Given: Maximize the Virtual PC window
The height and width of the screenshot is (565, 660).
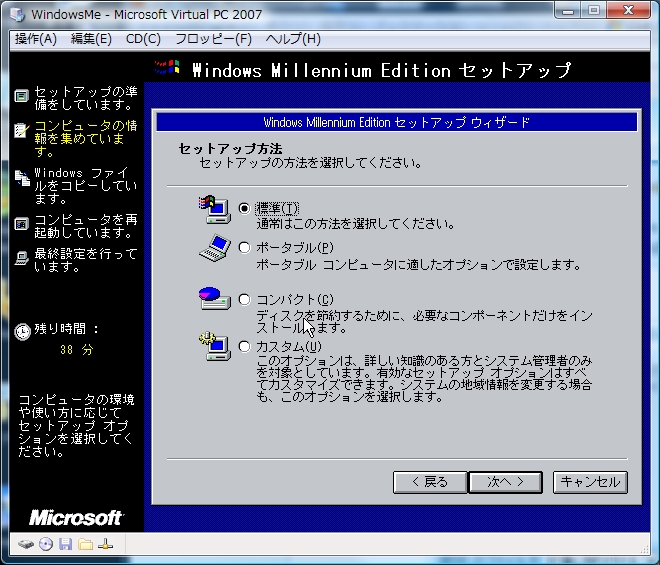Looking at the screenshot, I should click(x=593, y=11).
